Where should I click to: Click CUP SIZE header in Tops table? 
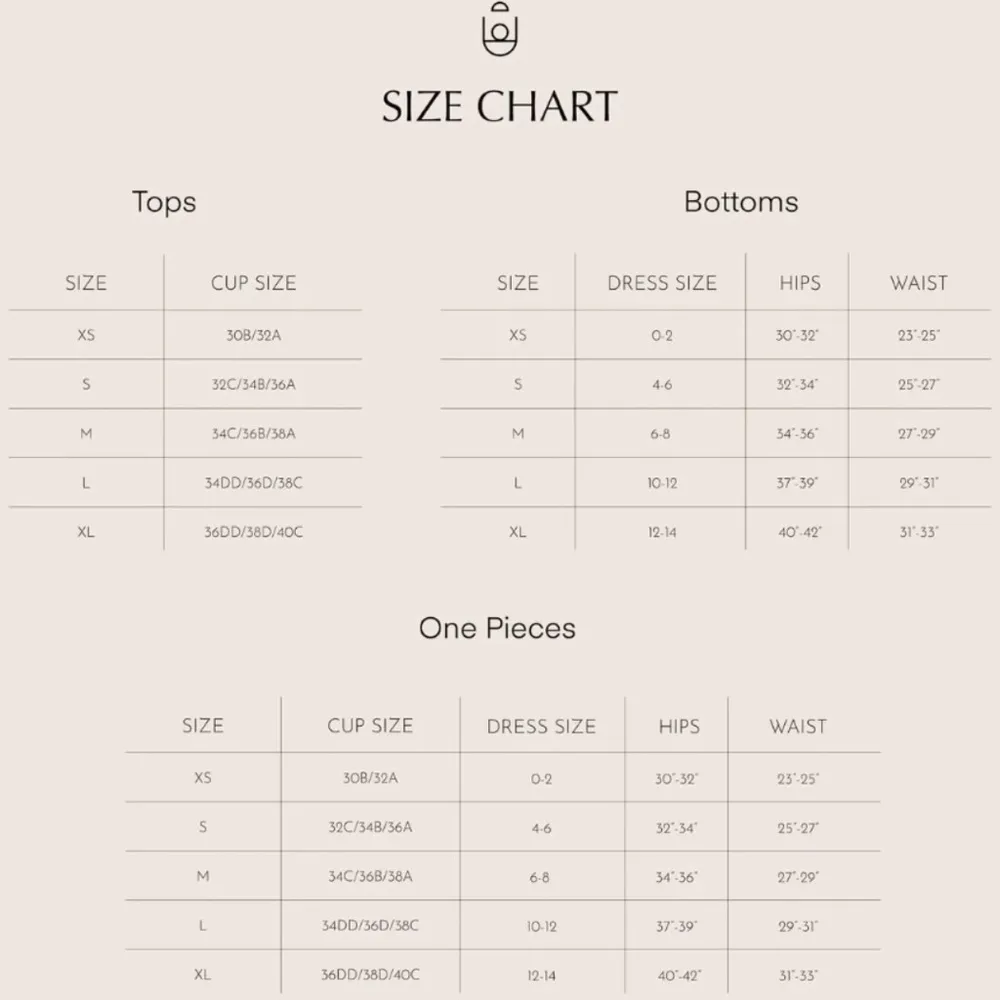pos(253,283)
